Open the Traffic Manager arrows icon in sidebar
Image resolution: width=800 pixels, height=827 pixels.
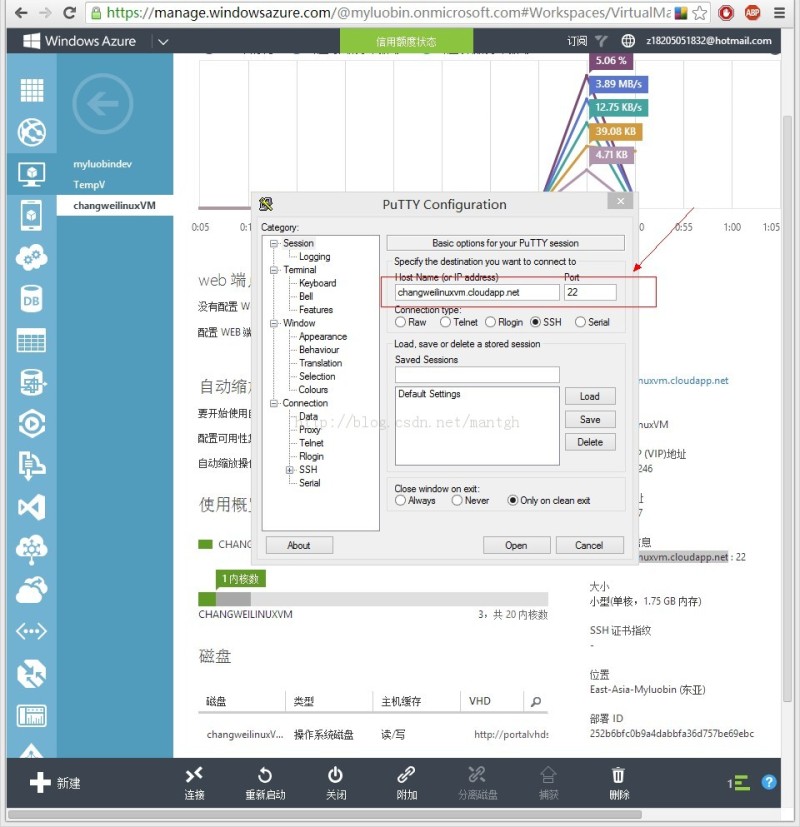(x=32, y=674)
